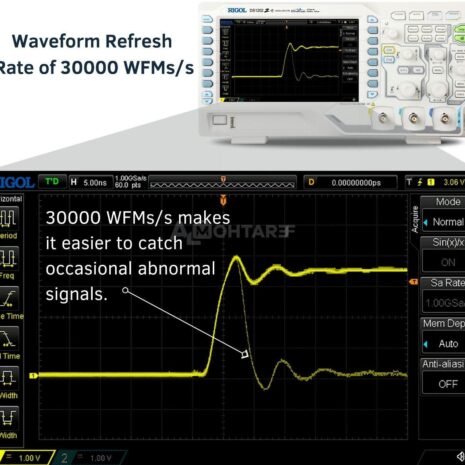
Task: Open the Sa Rate 1.00GSa field
Action: (444, 303)
